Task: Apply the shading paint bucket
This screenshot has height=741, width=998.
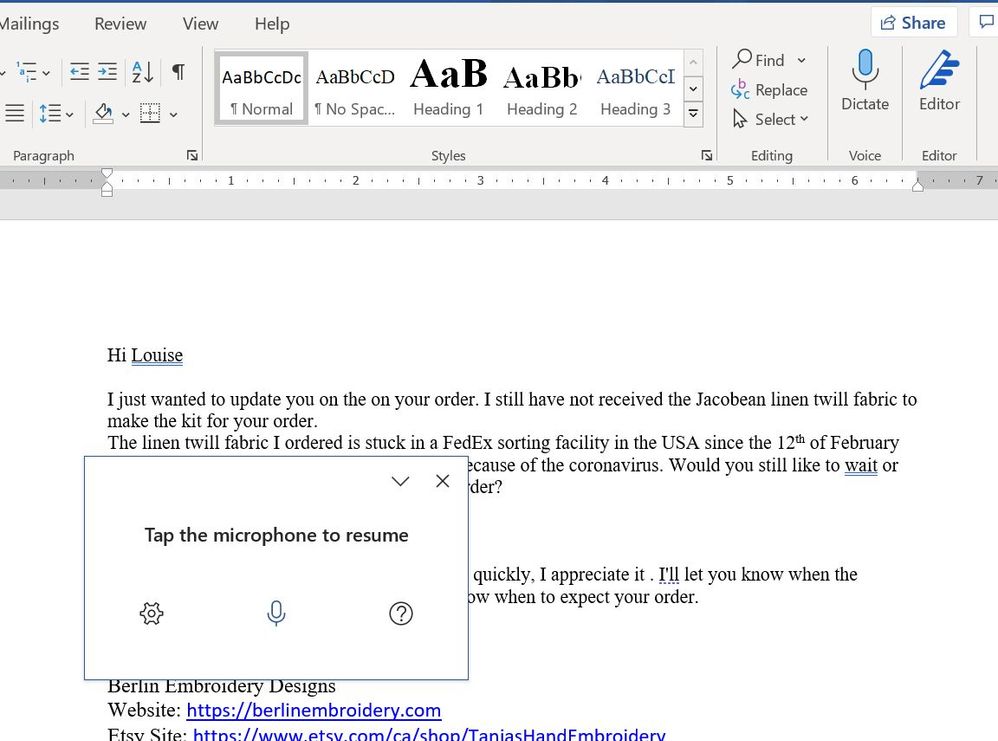Action: coord(103,113)
